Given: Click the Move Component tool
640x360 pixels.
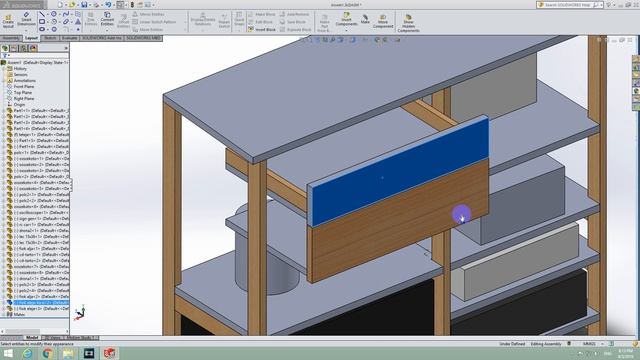Looking at the screenshot, I should click(x=383, y=21).
